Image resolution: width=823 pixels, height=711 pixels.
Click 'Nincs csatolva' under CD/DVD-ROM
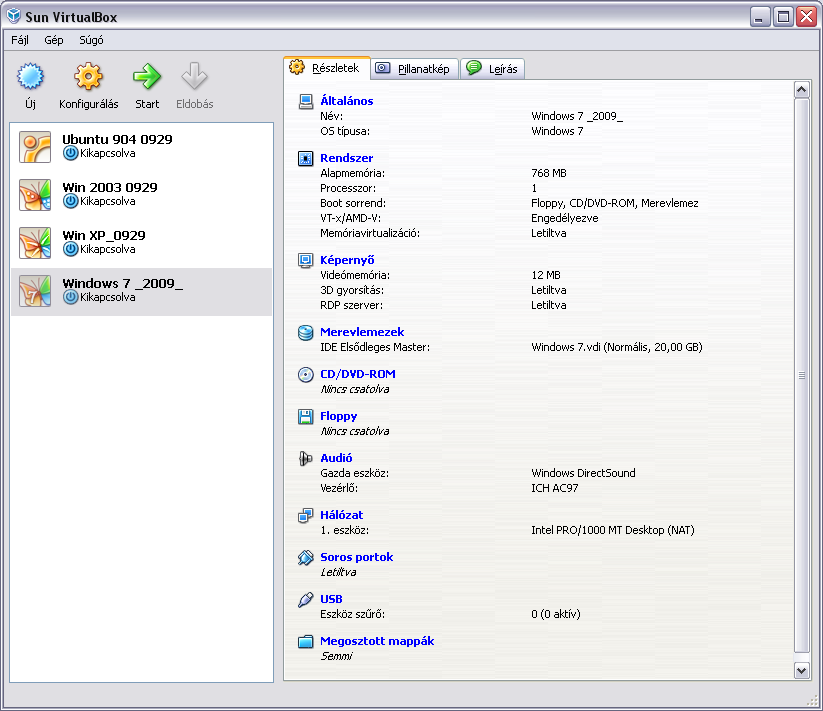point(355,389)
